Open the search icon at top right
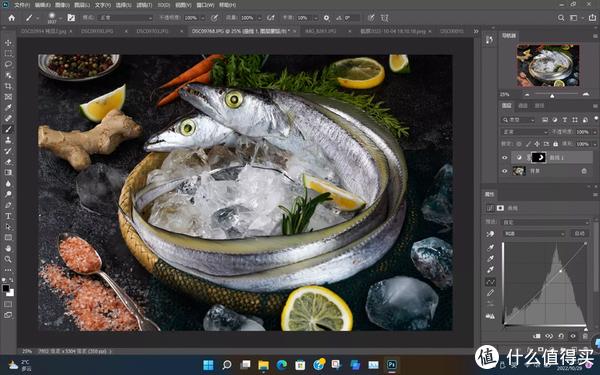 tap(561, 18)
